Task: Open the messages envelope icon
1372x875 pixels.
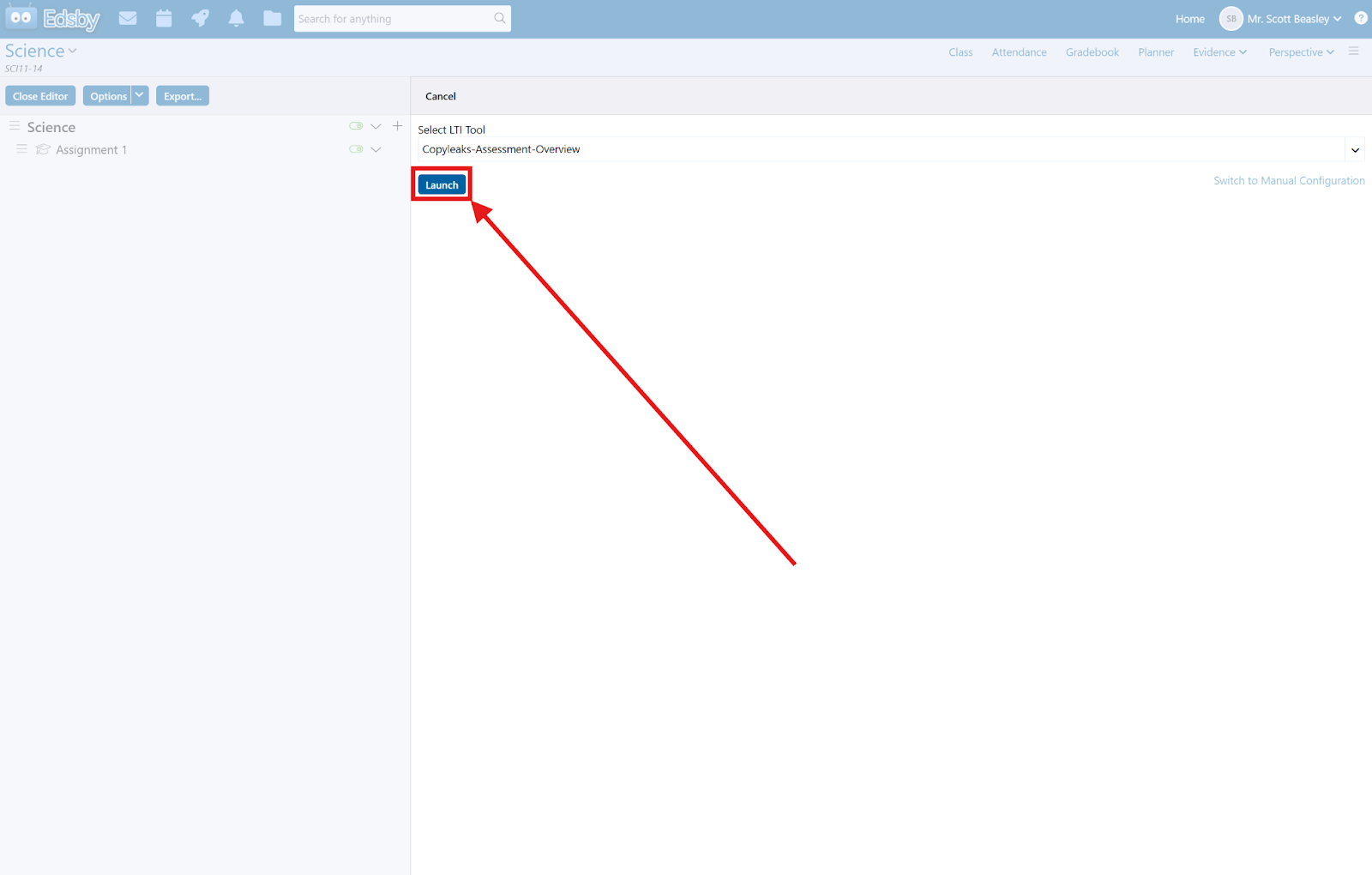Action: click(128, 18)
